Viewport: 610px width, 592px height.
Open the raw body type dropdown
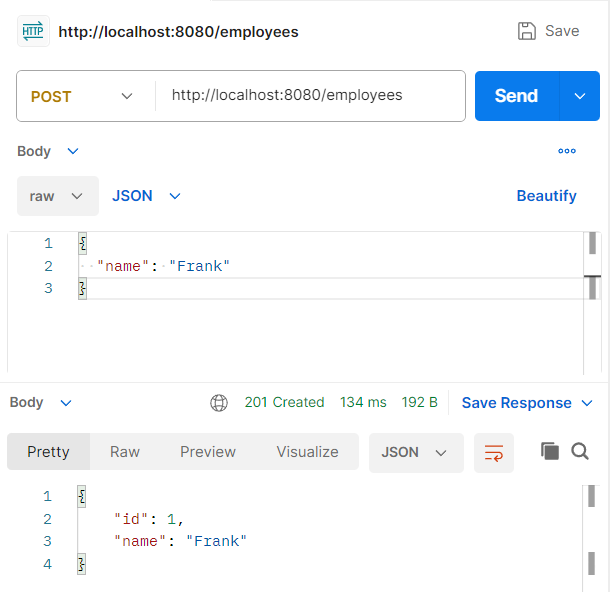(58, 196)
